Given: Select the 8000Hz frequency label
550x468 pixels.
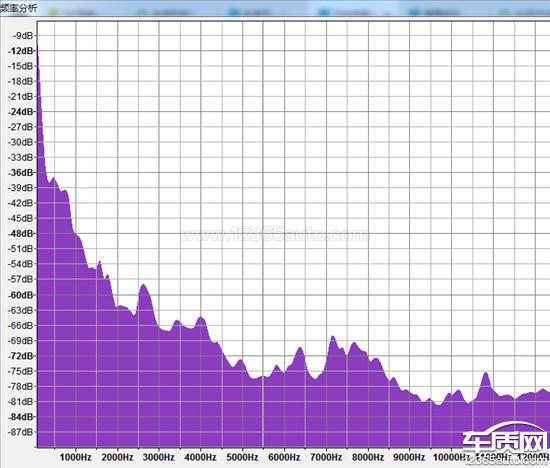Looking at the screenshot, I should pyautogui.click(x=368, y=457).
